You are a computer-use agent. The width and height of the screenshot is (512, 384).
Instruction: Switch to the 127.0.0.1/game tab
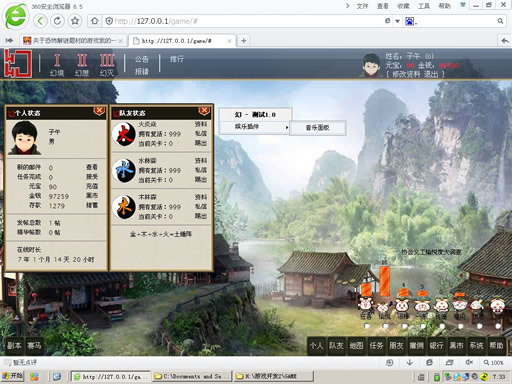point(182,41)
